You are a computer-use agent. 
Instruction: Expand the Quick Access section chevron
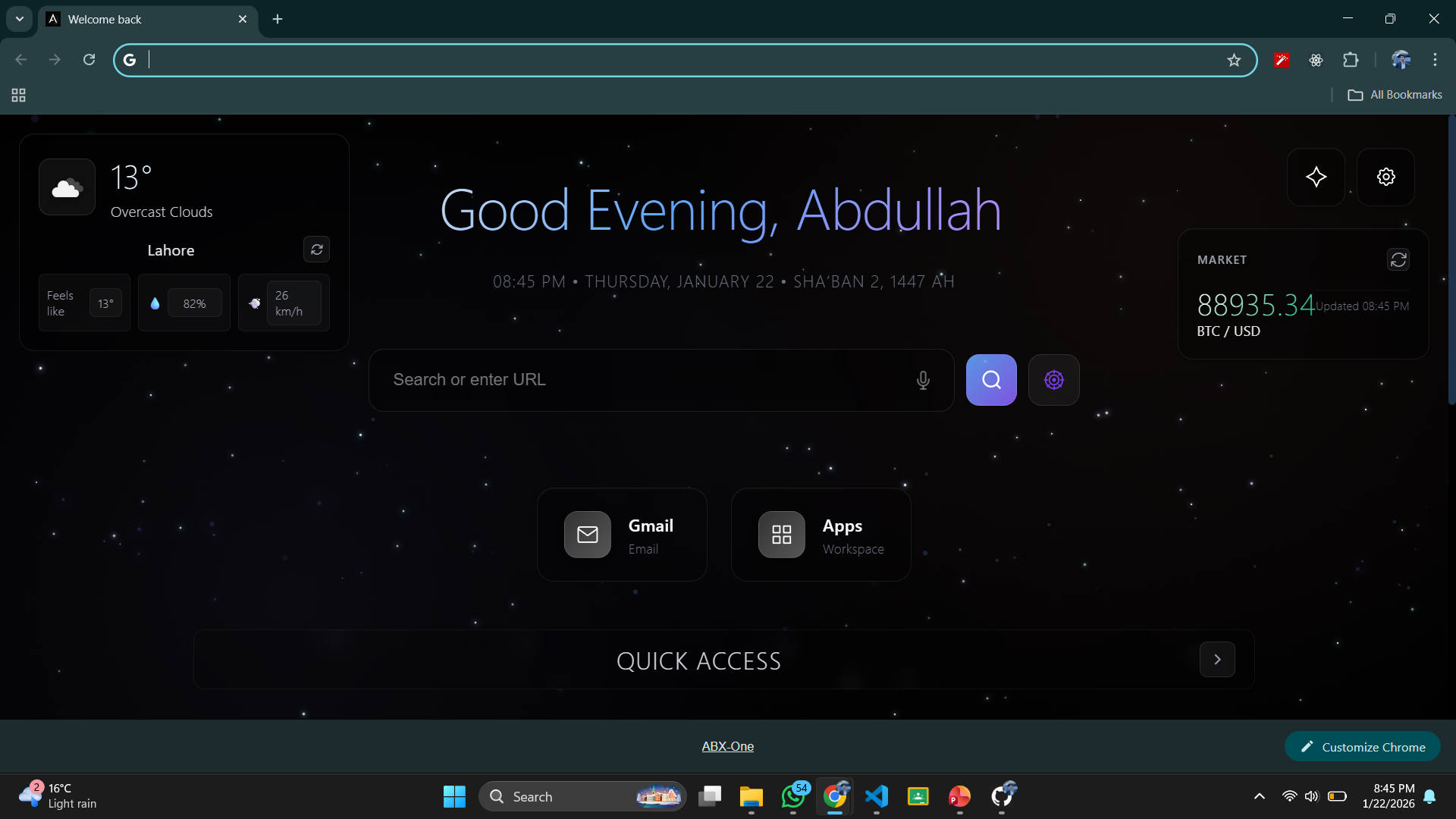tap(1216, 660)
